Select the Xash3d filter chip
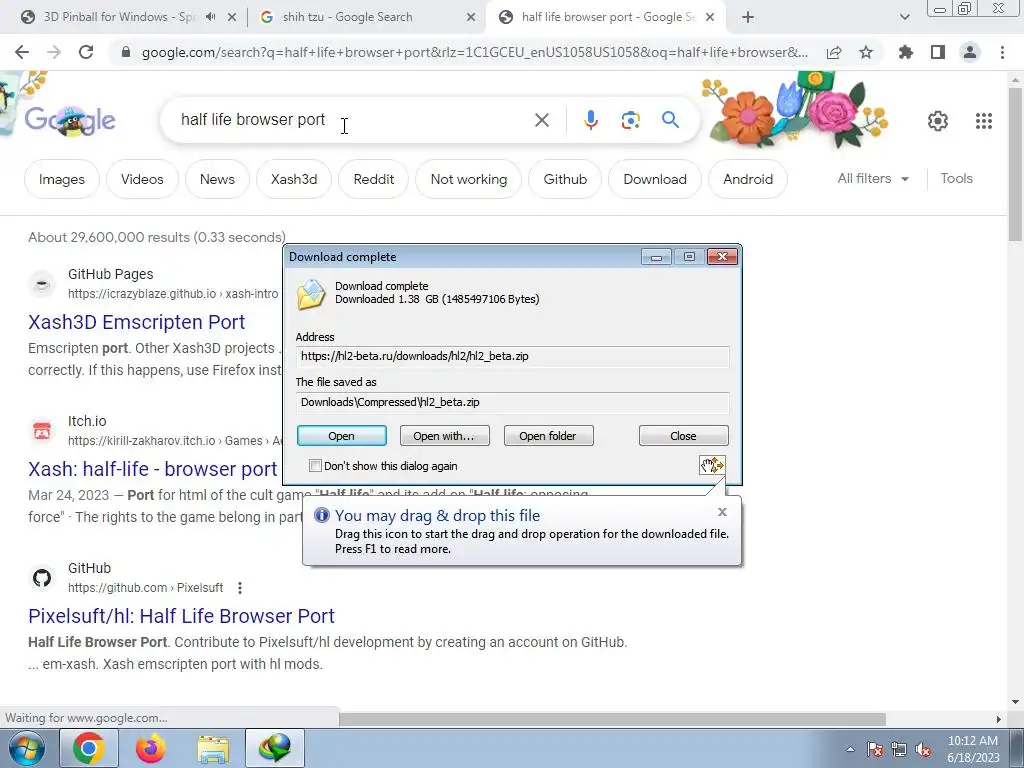 tap(294, 179)
